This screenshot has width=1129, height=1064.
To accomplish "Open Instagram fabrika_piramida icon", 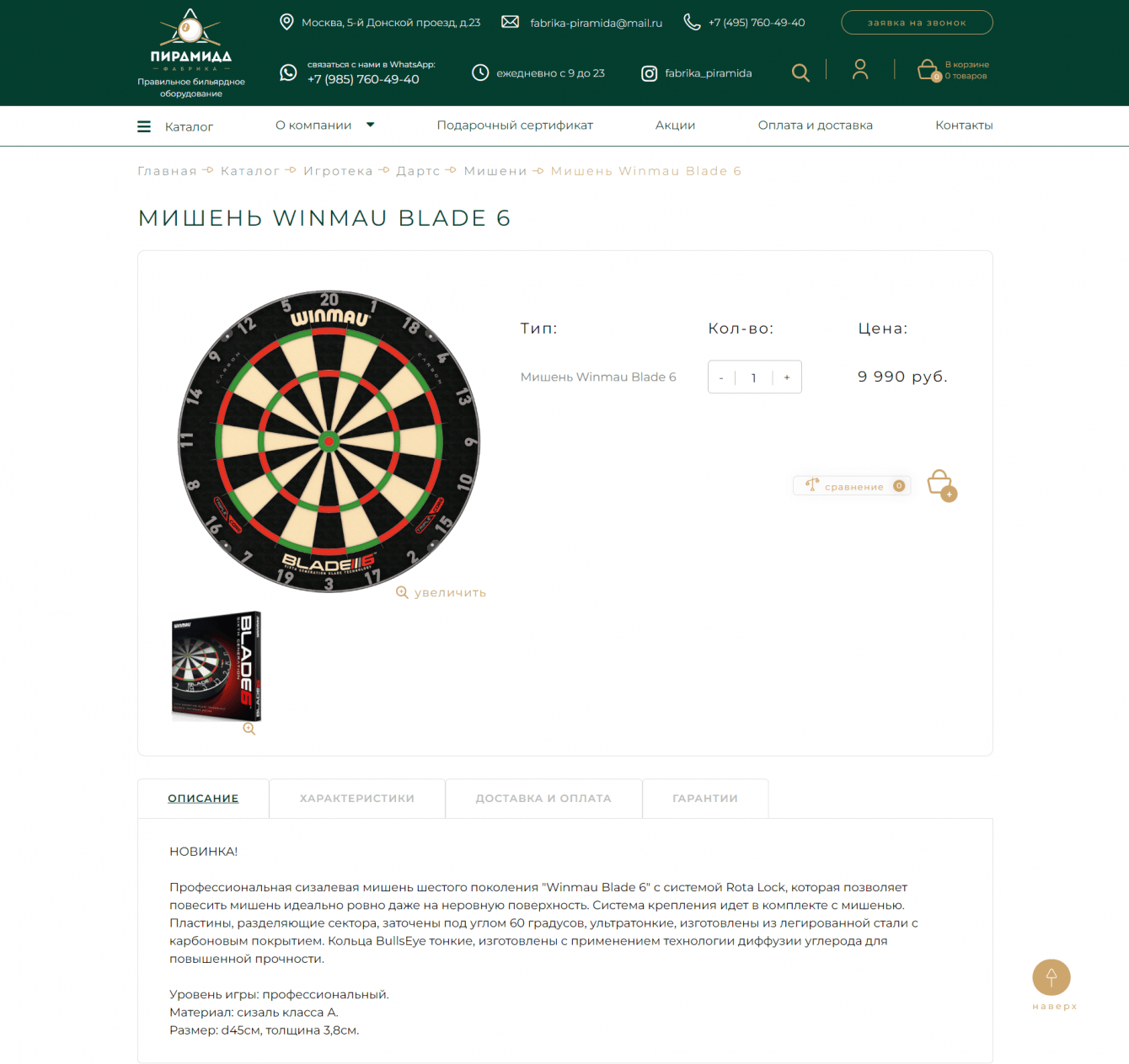I will tap(649, 73).
